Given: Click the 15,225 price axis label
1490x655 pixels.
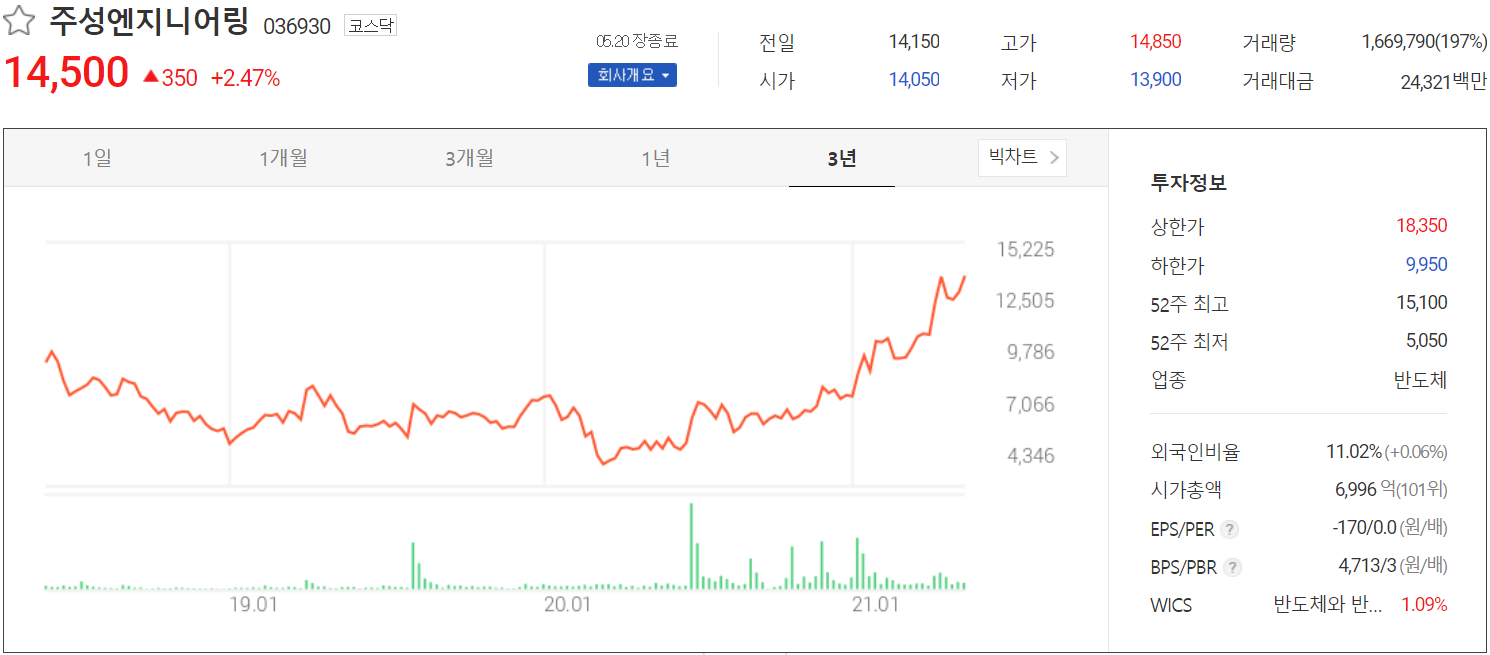Looking at the screenshot, I should [1025, 249].
